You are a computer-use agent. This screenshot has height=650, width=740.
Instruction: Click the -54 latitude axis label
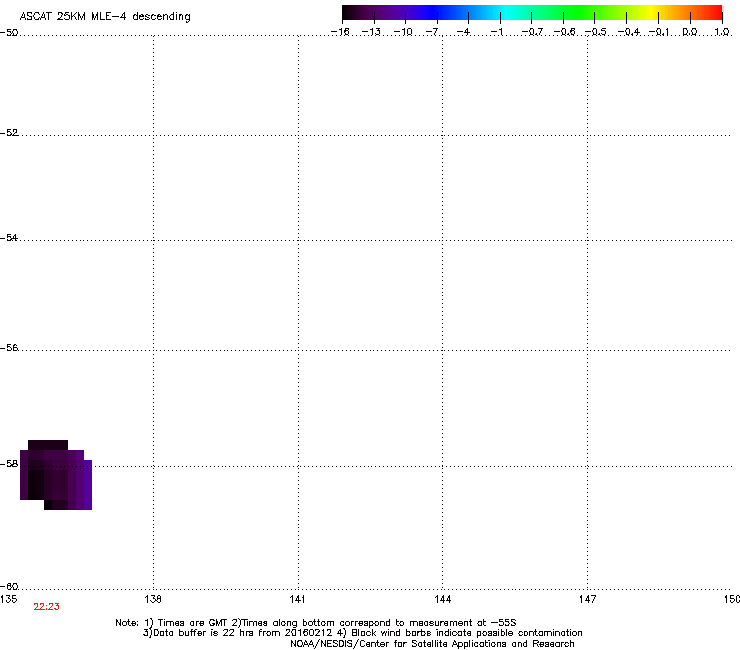tap(9, 237)
